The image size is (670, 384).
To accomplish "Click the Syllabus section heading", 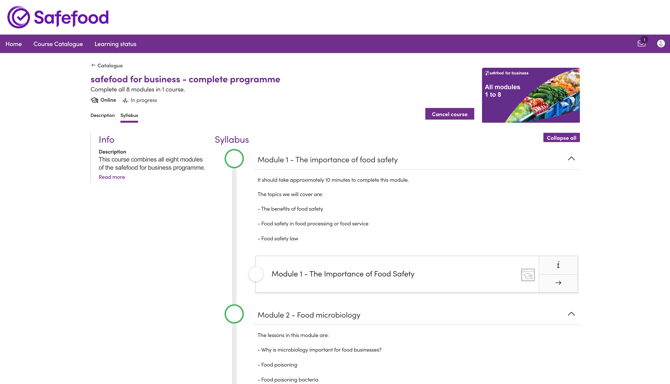I will [232, 140].
